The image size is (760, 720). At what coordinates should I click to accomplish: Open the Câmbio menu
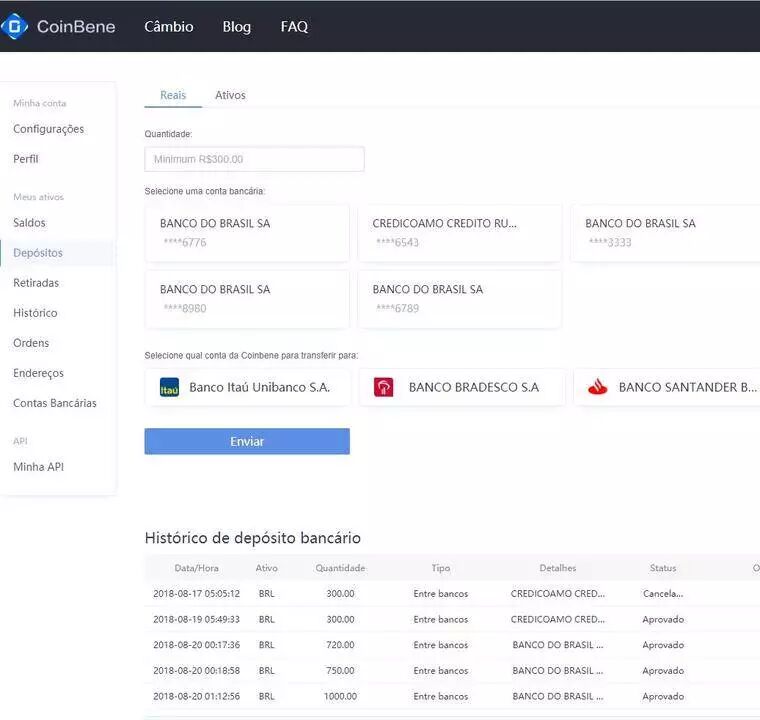pyautogui.click(x=169, y=27)
